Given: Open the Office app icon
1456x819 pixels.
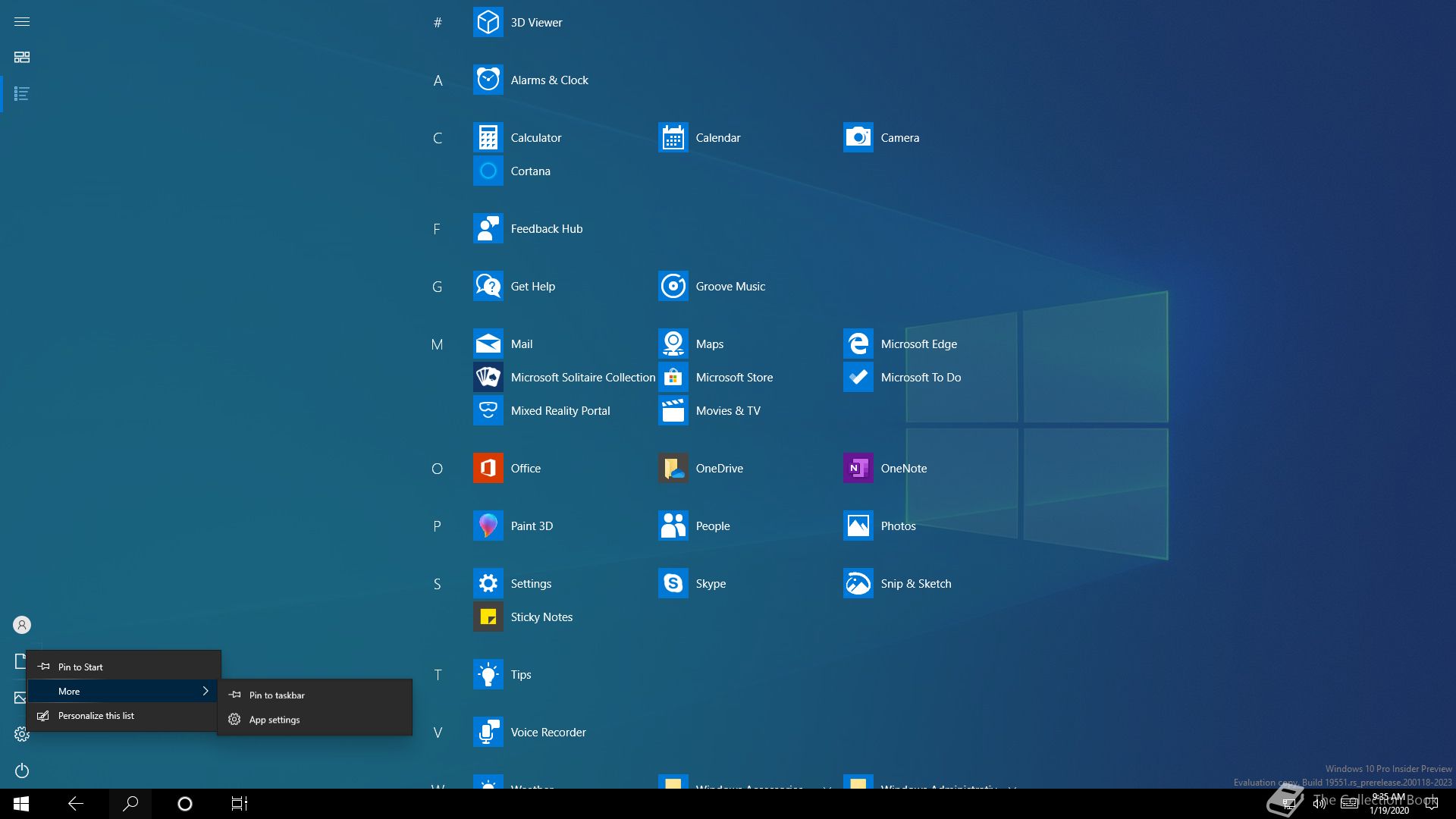Looking at the screenshot, I should click(x=488, y=468).
